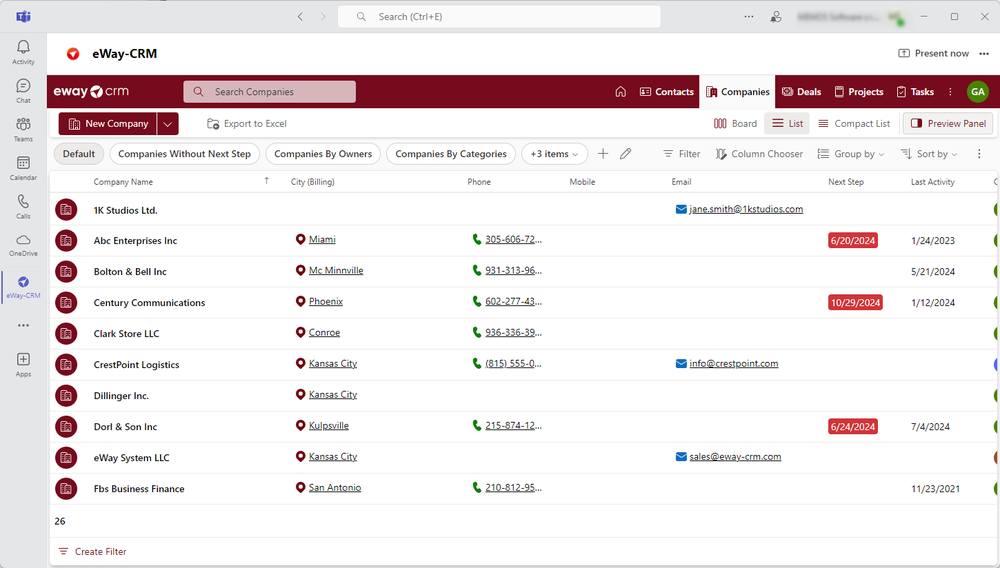The height and width of the screenshot is (568, 1000).
Task: Switch to the Deals tab
Action: pyautogui.click(x=801, y=92)
